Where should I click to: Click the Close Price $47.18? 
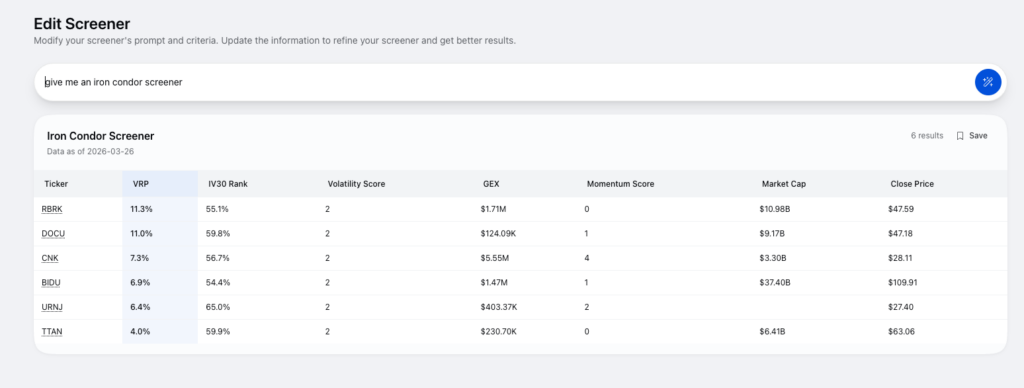pyautogui.click(x=901, y=233)
